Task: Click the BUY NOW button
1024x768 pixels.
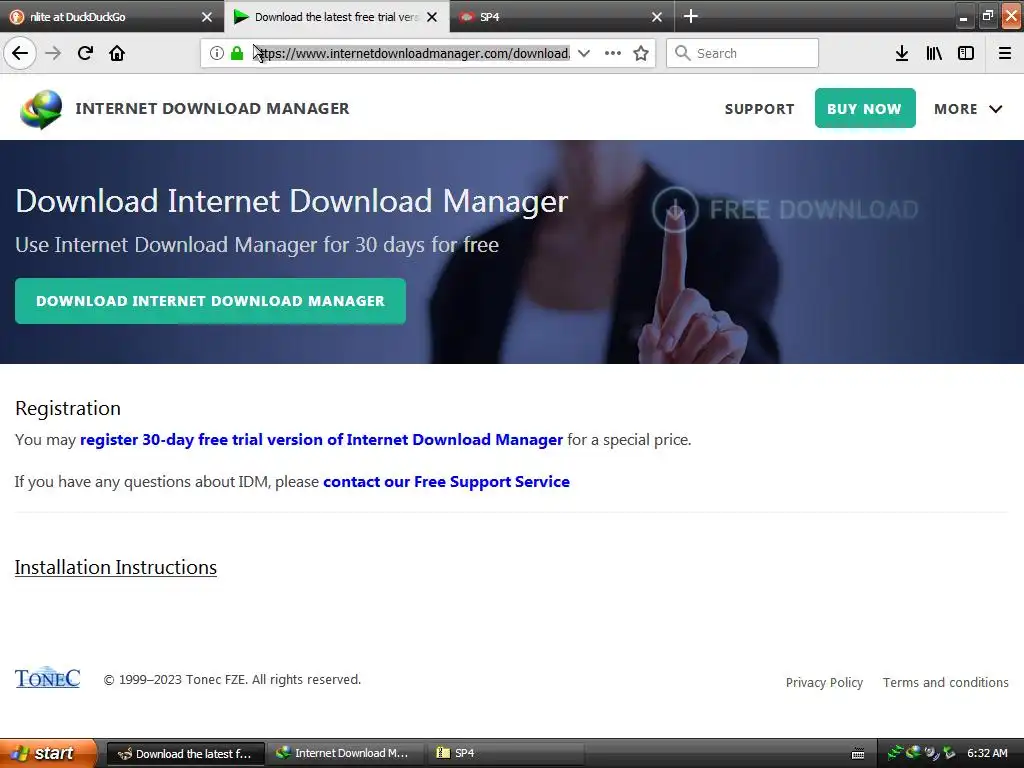Action: pyautogui.click(x=865, y=108)
